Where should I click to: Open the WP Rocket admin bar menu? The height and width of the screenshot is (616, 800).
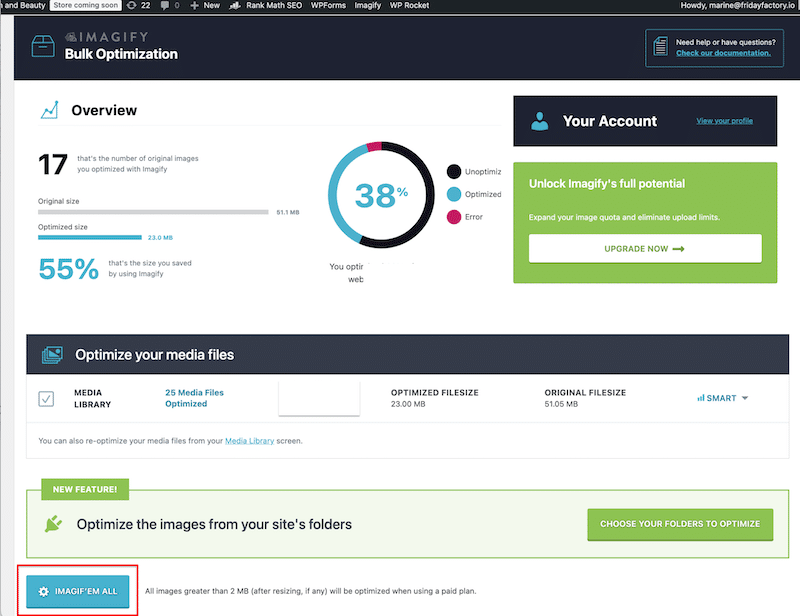(x=409, y=5)
